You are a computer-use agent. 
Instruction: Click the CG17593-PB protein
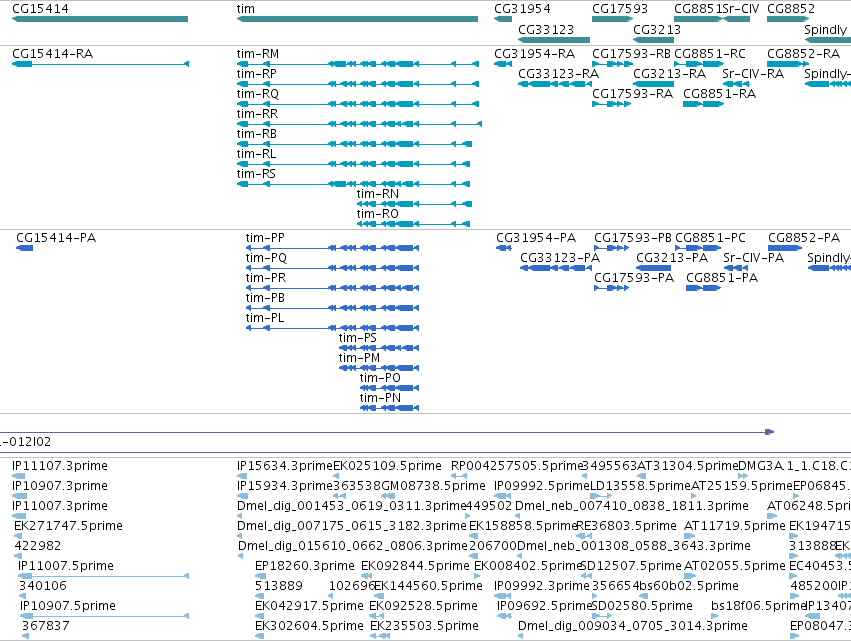coord(612,248)
